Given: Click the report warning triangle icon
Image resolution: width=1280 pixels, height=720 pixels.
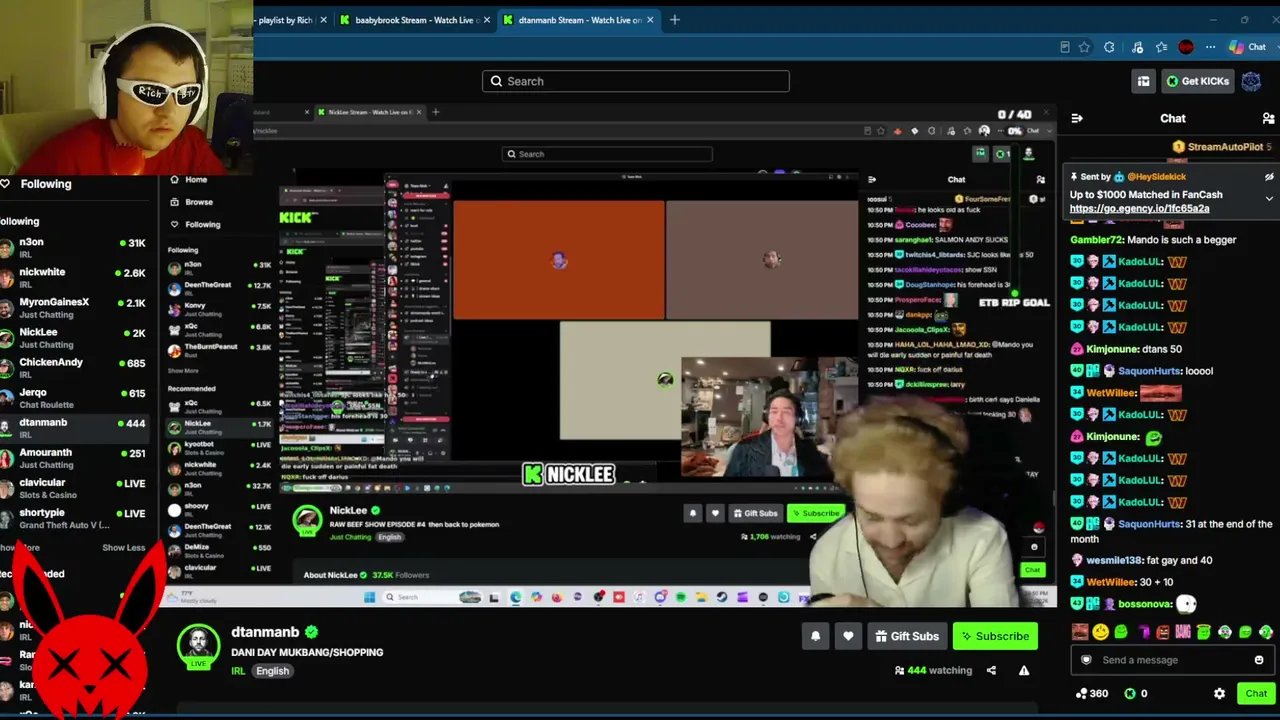Looking at the screenshot, I should [x=1024, y=670].
